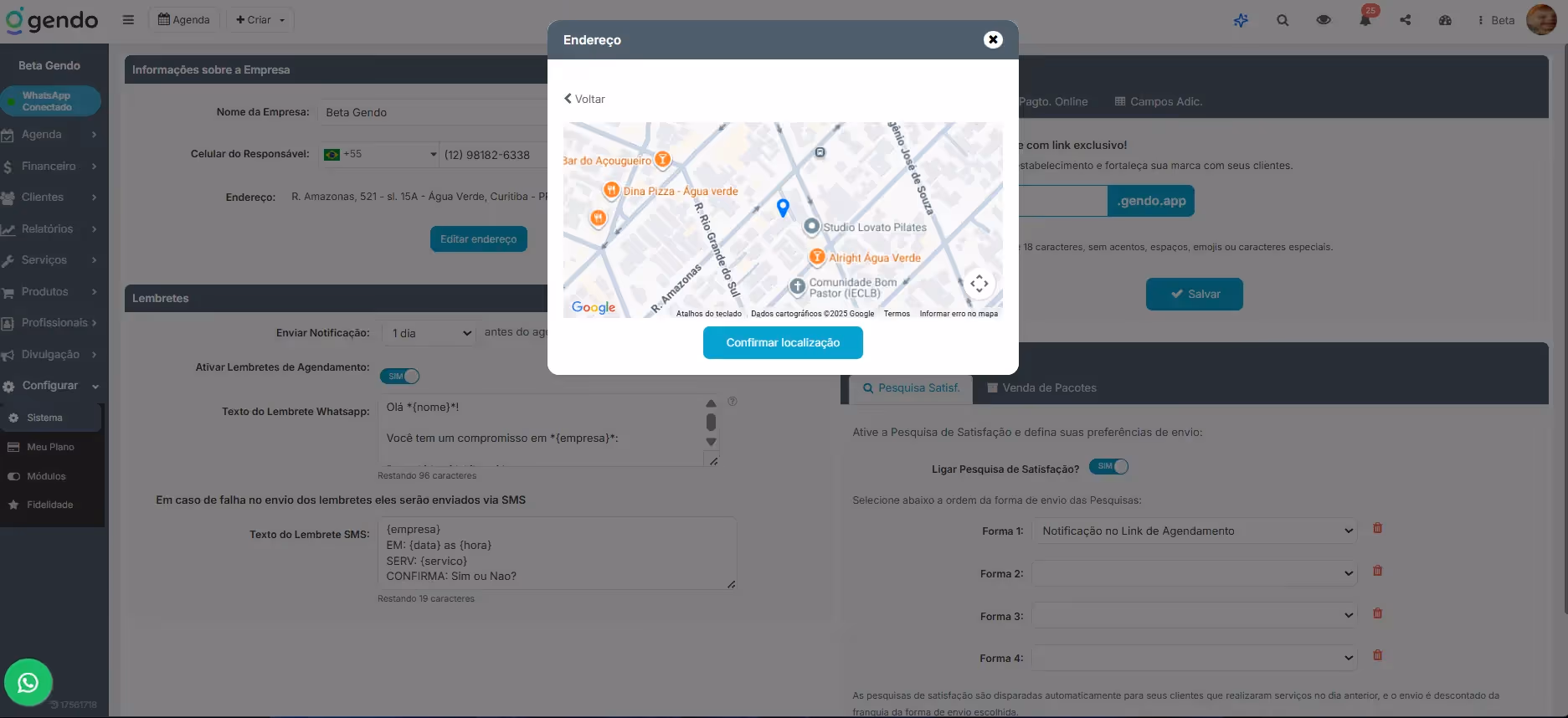Open Forma 2 dropdown
The width and height of the screenshot is (1568, 718).
pyautogui.click(x=1195, y=573)
